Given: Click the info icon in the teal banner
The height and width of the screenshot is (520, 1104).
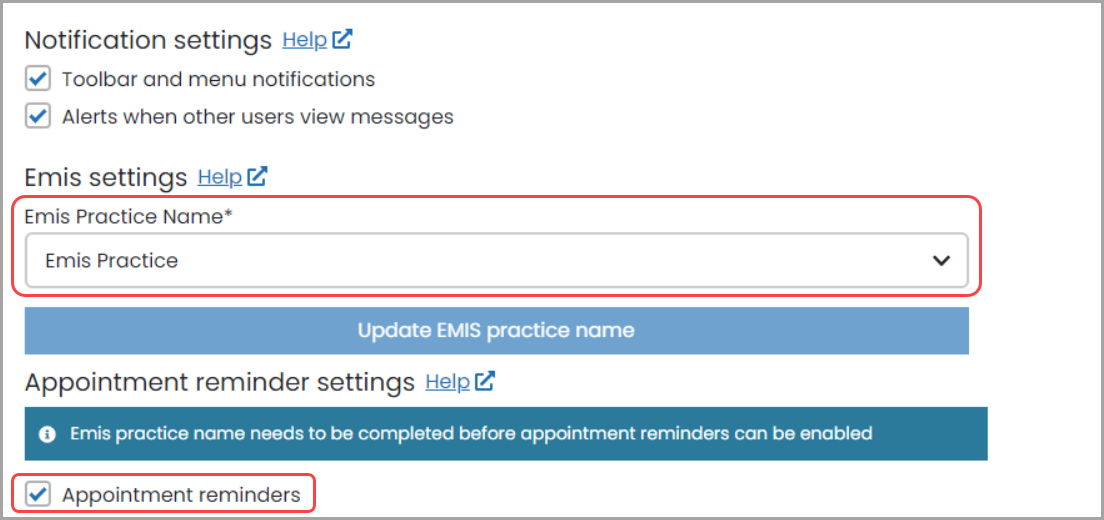Looking at the screenshot, I should point(47,434).
